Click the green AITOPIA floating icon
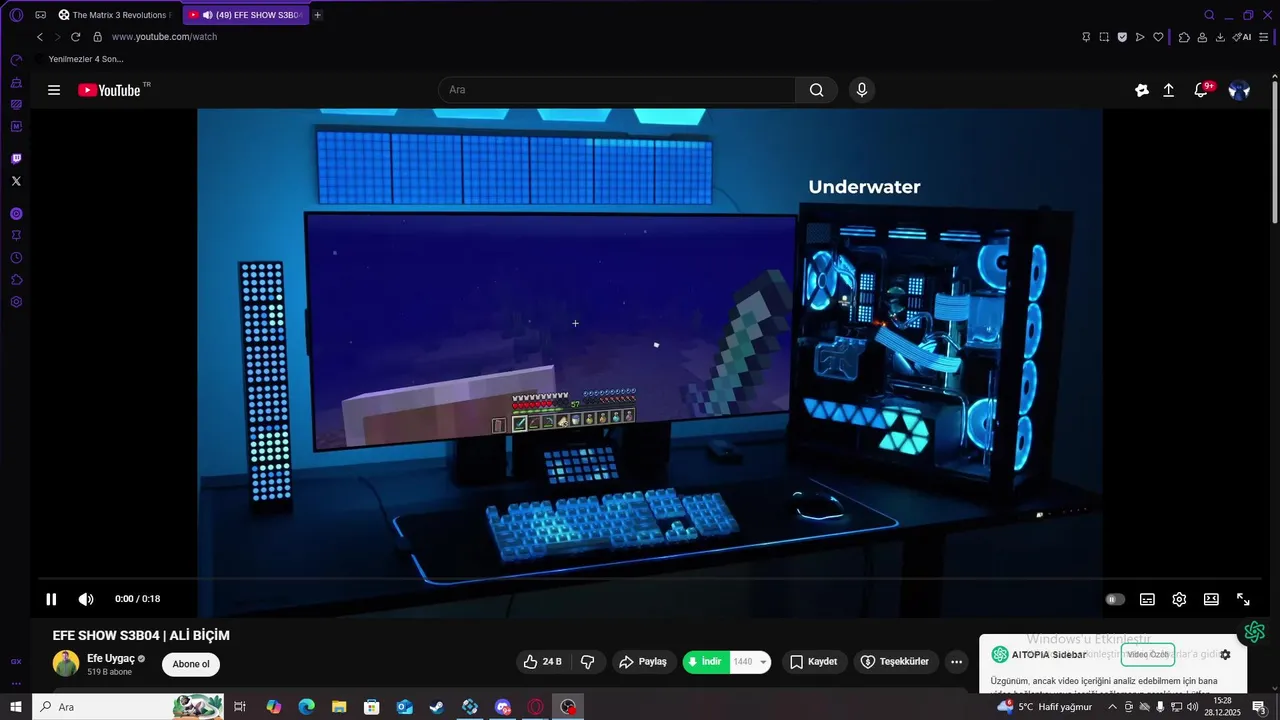Viewport: 1280px width, 720px height. (1255, 632)
